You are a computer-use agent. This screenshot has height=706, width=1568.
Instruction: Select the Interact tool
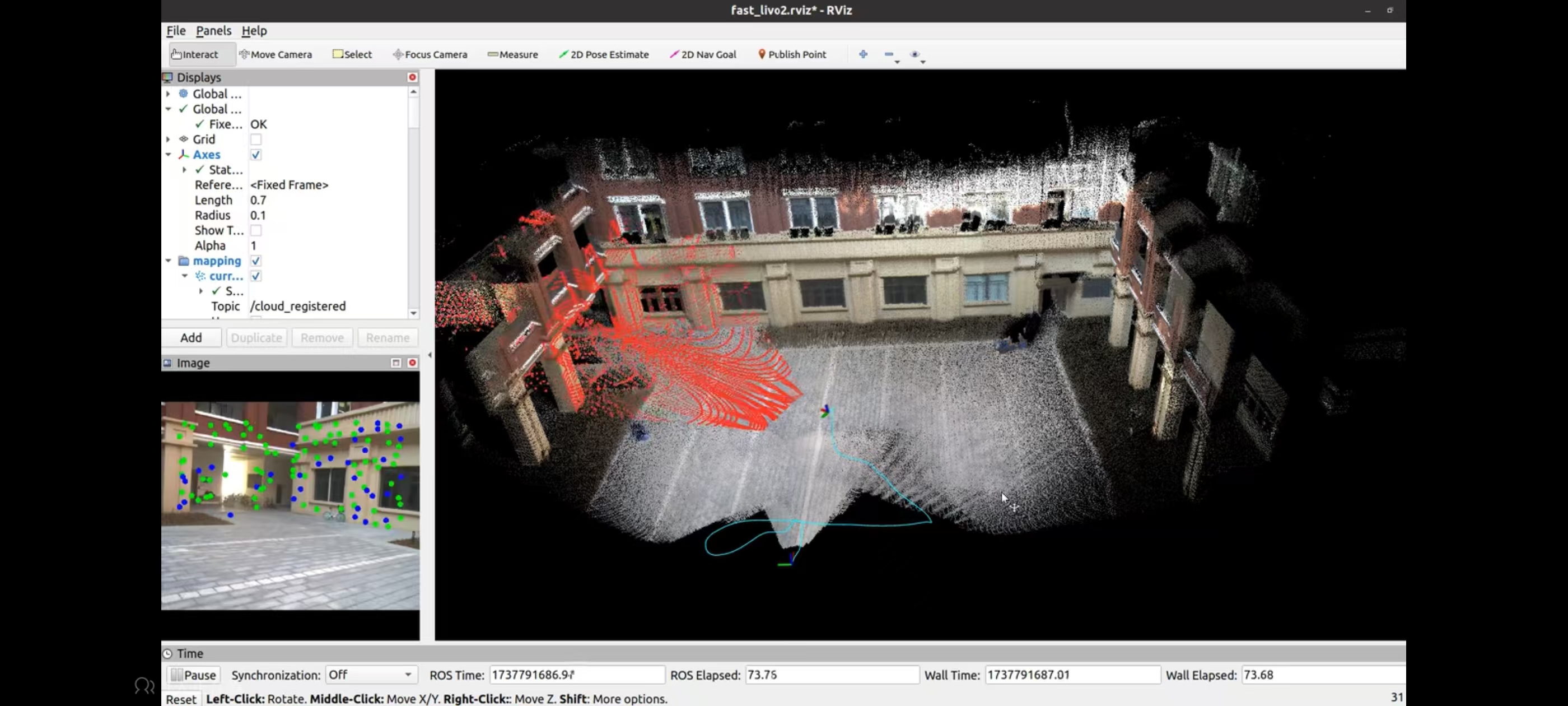[195, 54]
